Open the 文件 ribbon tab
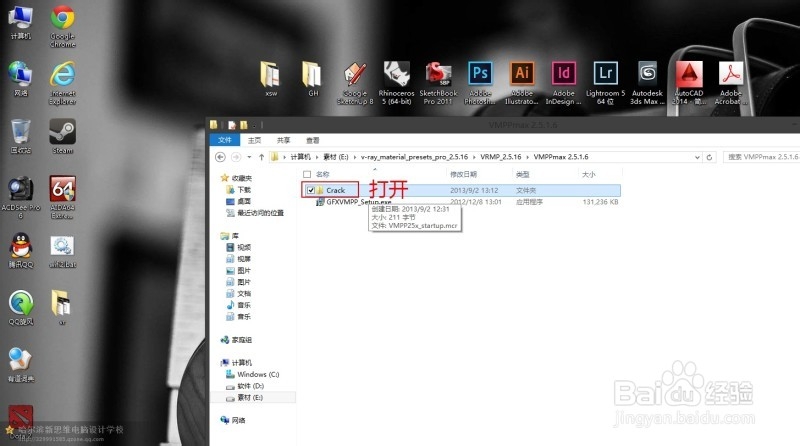Screen dimensions: 800x446 click(x=224, y=140)
